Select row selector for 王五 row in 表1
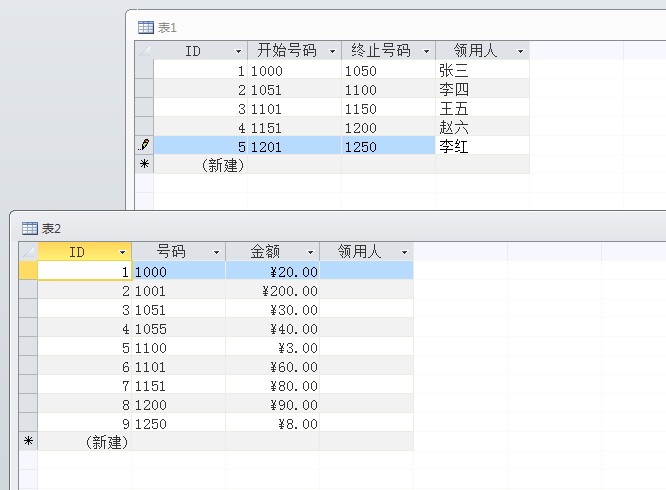 144,107
